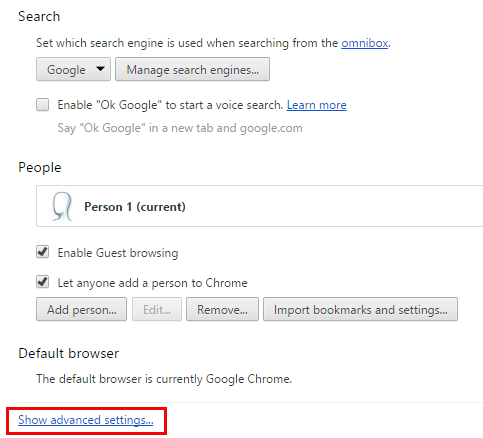Click the black arrow on the Google dropdown
Image resolution: width=483 pixels, height=438 pixels.
tap(100, 69)
